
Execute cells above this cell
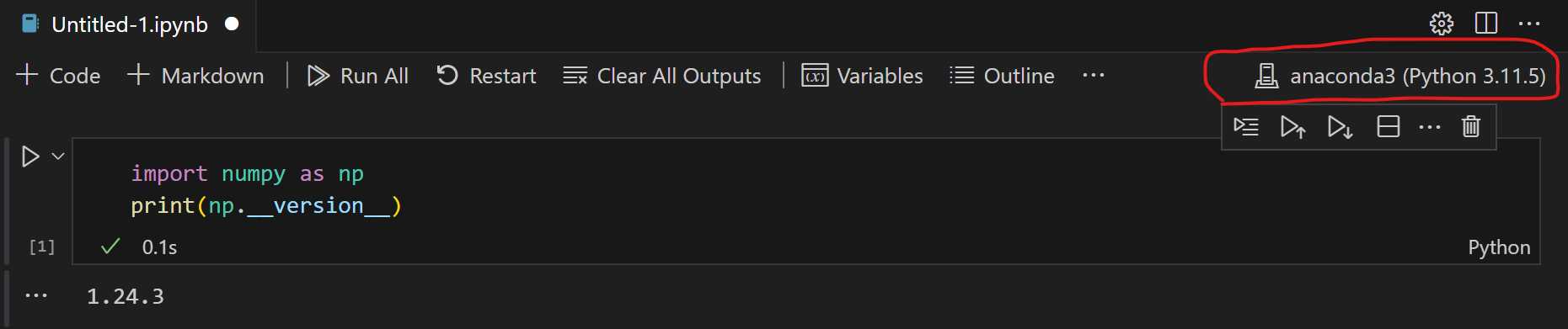1293,127
